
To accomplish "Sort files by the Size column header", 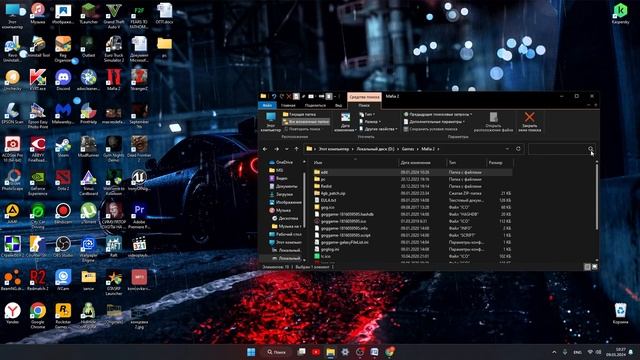I will [x=500, y=163].
